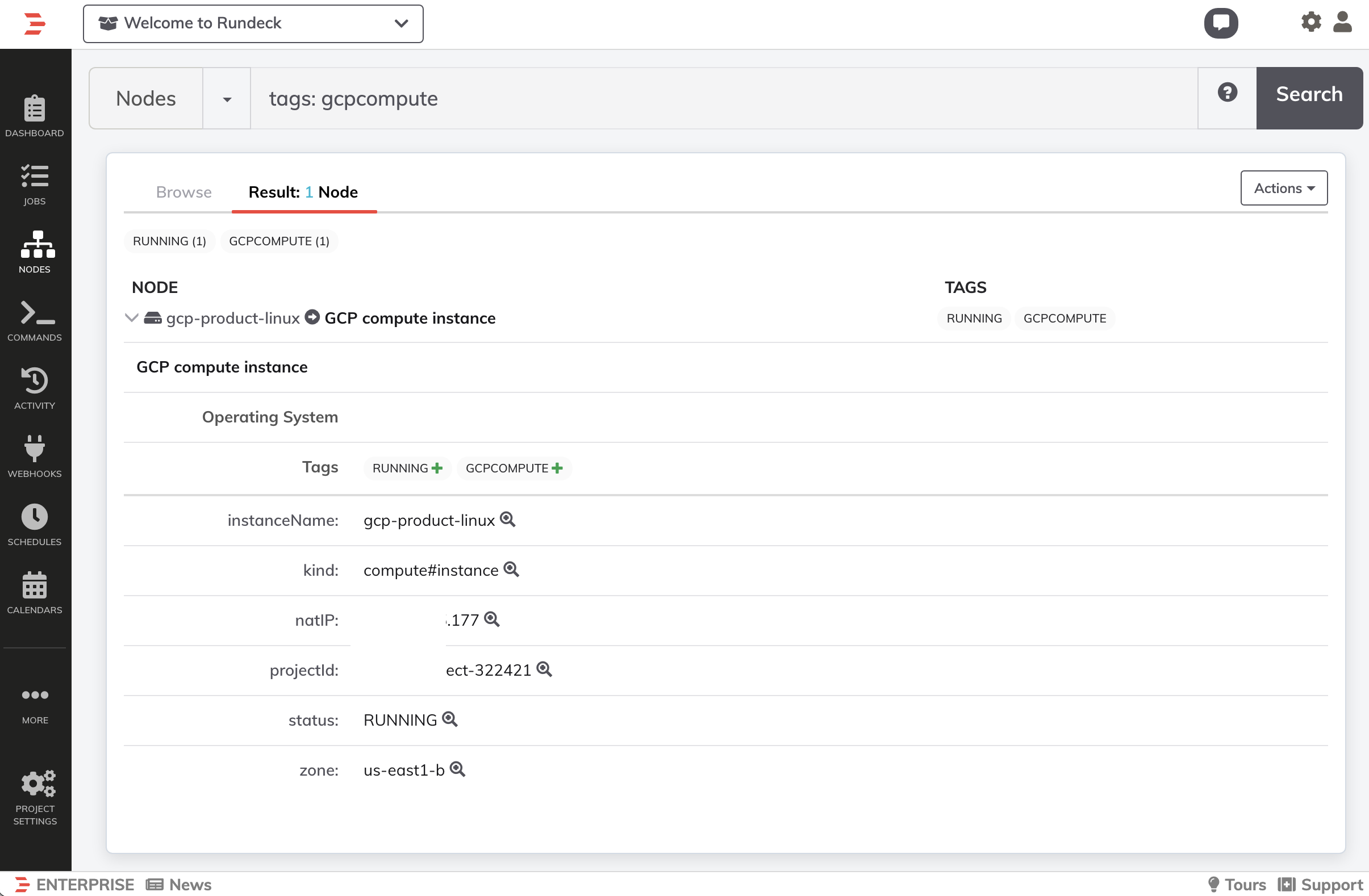This screenshot has height=896, width=1369.
Task: Add the RUNNING tag filter using its plus
Action: click(x=436, y=467)
